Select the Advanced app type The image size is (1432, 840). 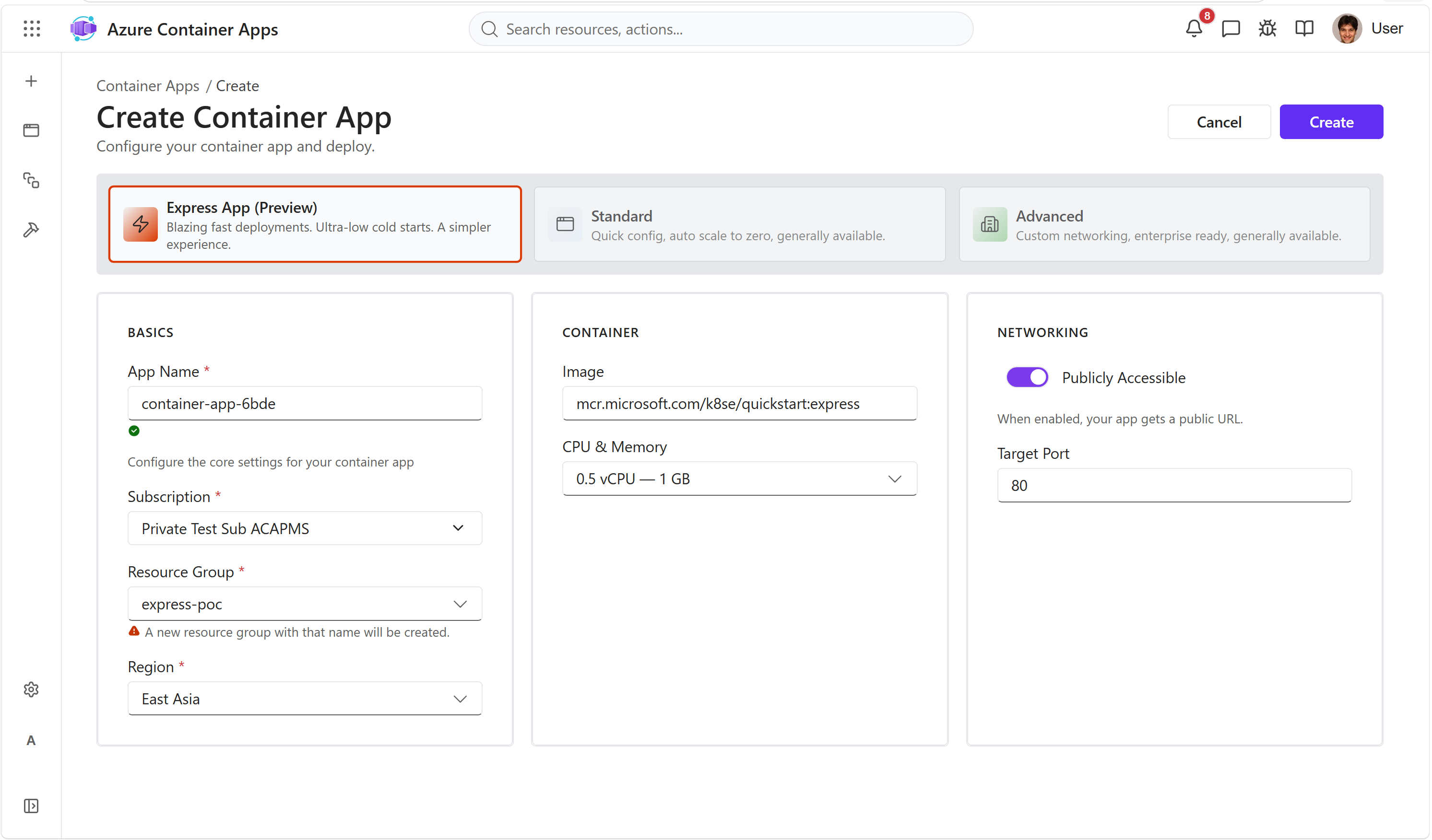click(1165, 224)
